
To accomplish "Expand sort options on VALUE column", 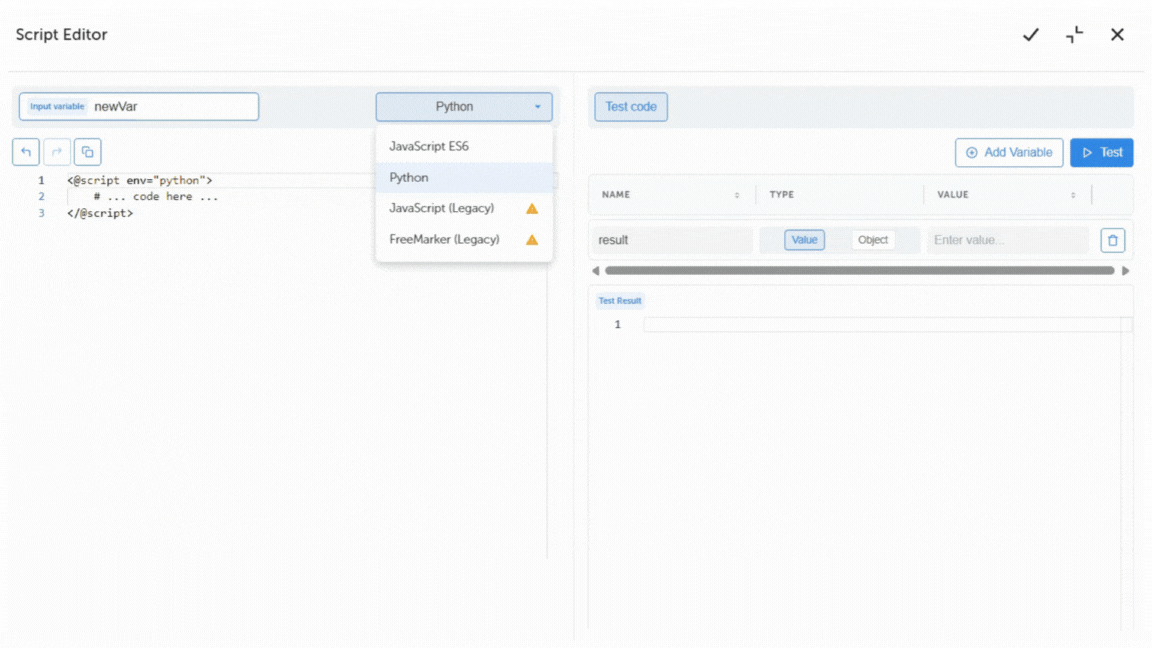I will (1072, 194).
